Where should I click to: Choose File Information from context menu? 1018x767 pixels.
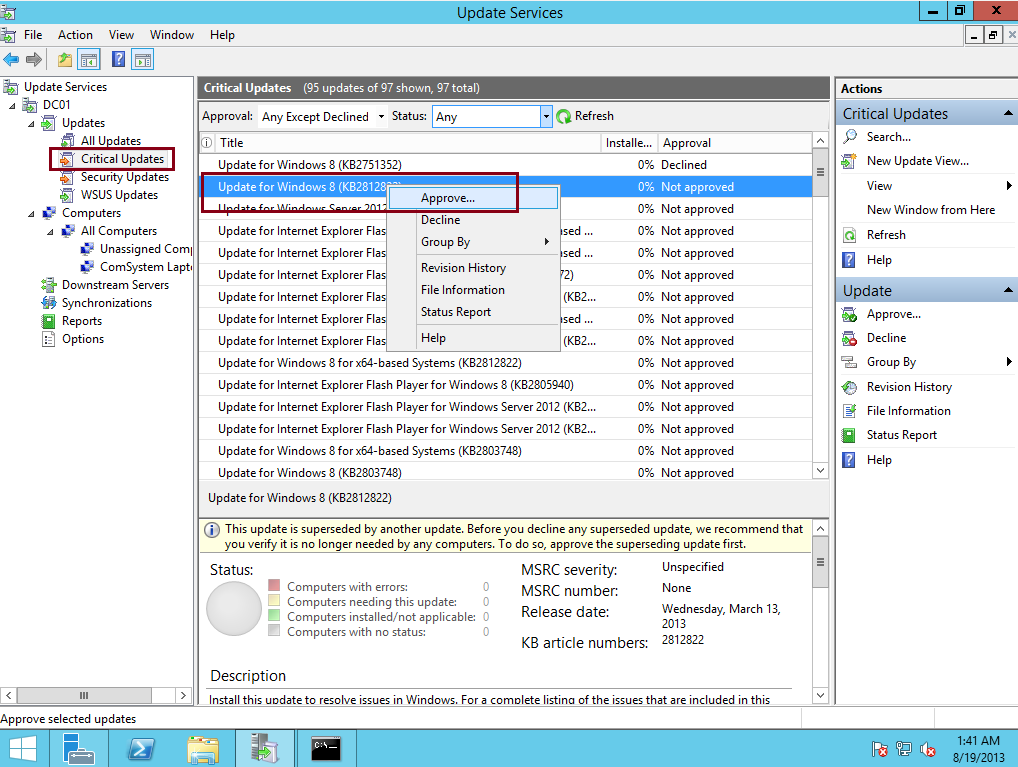[473, 290]
